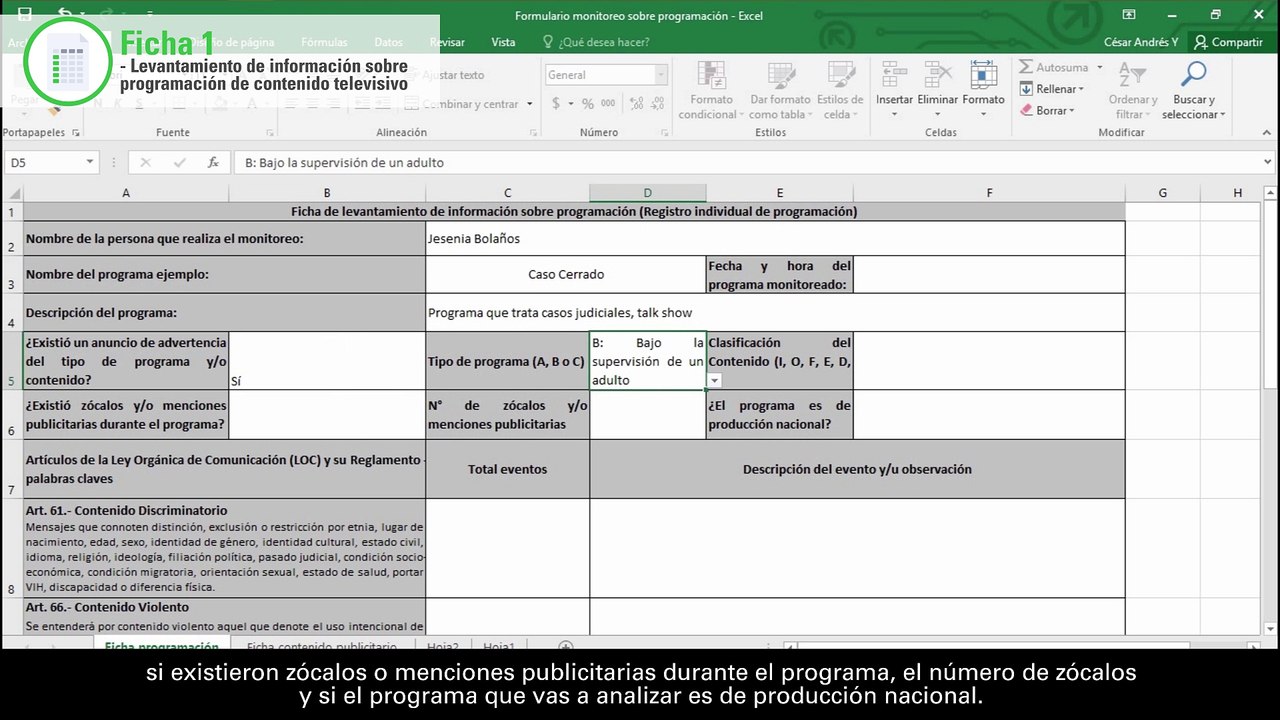Click the Fecha y hora del programa monitoreado cell

[x=780, y=274]
